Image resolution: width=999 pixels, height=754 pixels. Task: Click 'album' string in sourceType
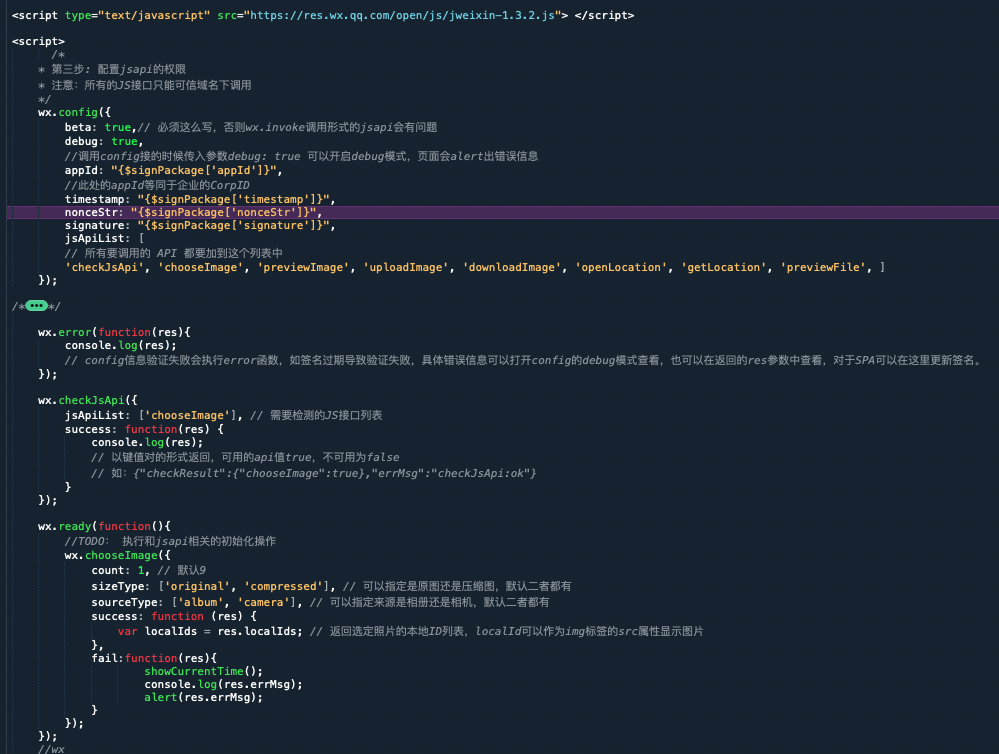(201, 602)
